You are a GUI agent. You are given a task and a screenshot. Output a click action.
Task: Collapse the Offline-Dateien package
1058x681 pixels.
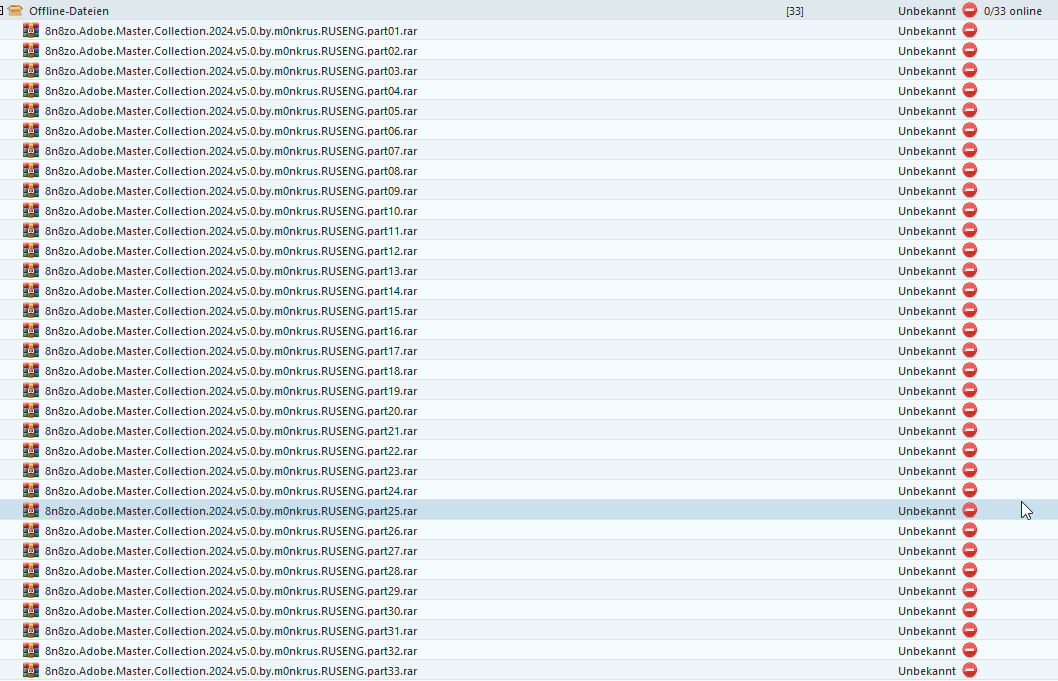point(1,11)
